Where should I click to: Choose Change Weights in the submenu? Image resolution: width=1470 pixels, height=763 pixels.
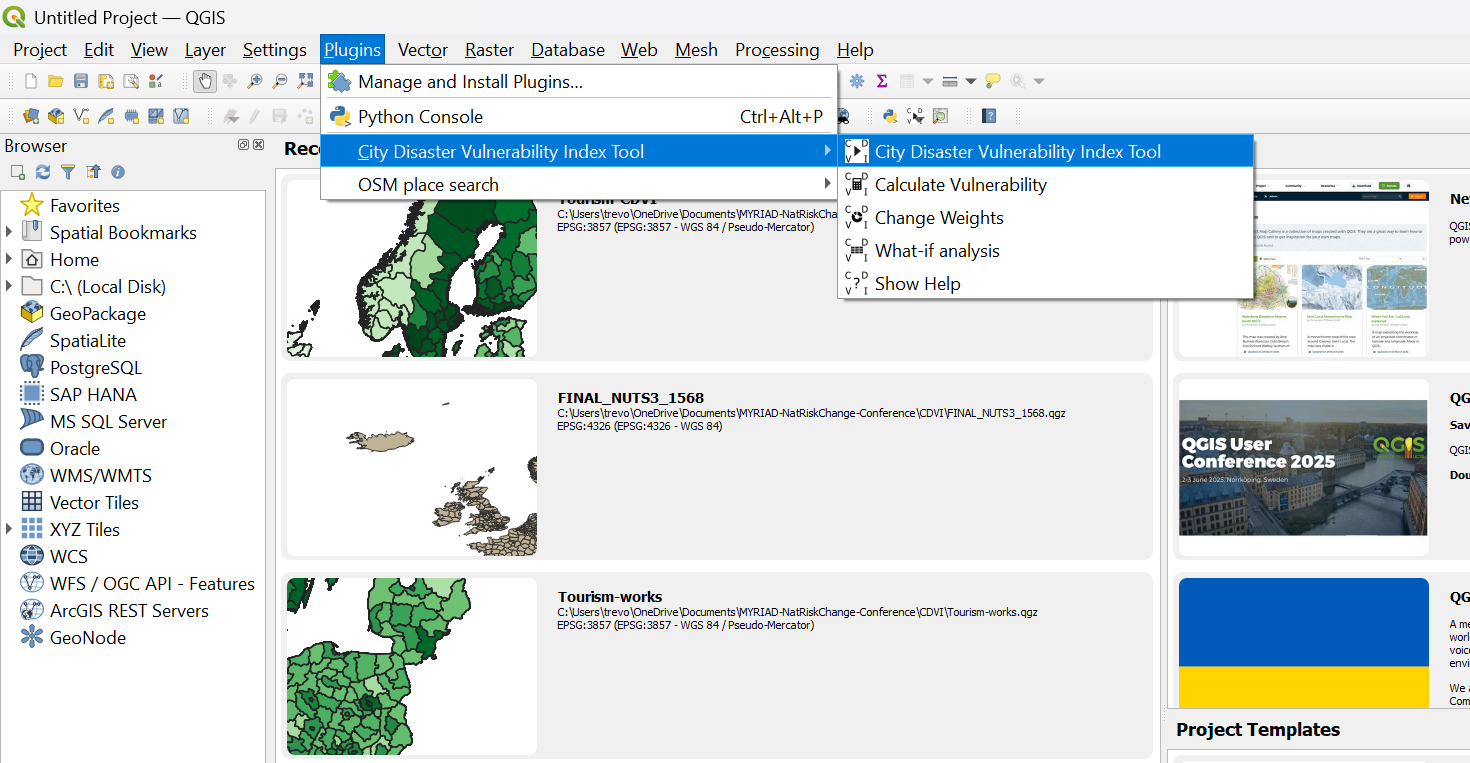pyautogui.click(x=1046, y=217)
